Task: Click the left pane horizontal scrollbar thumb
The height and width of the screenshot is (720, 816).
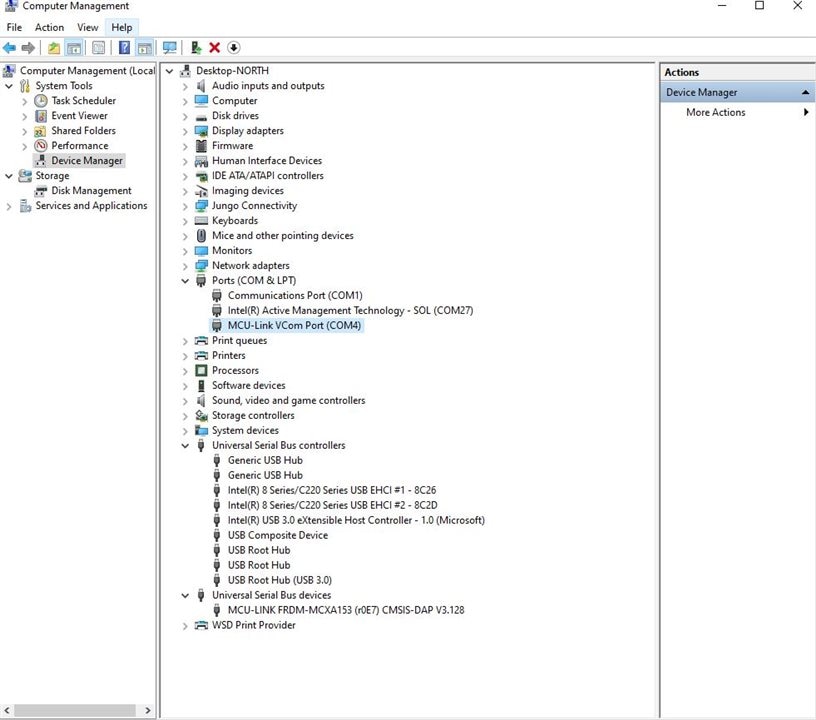Action: 75,710
